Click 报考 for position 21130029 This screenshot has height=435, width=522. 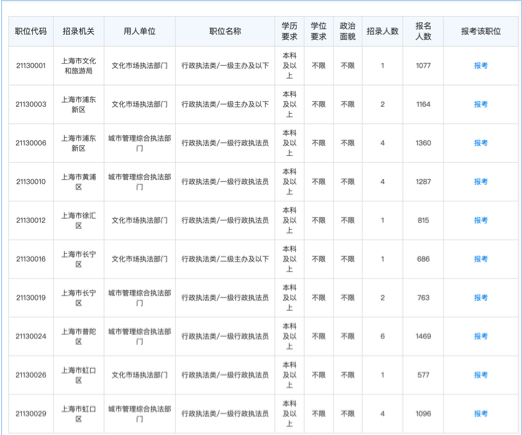pos(481,414)
